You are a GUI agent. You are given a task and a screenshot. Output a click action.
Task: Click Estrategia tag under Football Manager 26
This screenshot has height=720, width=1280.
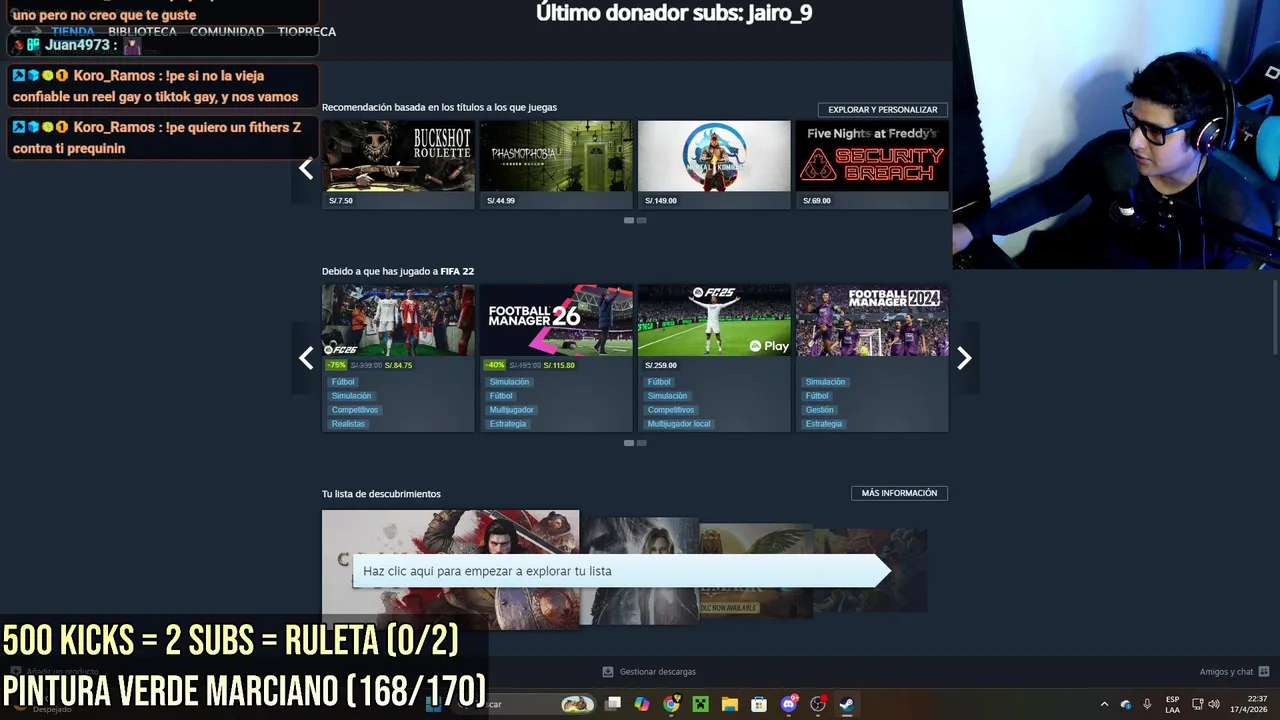[508, 424]
